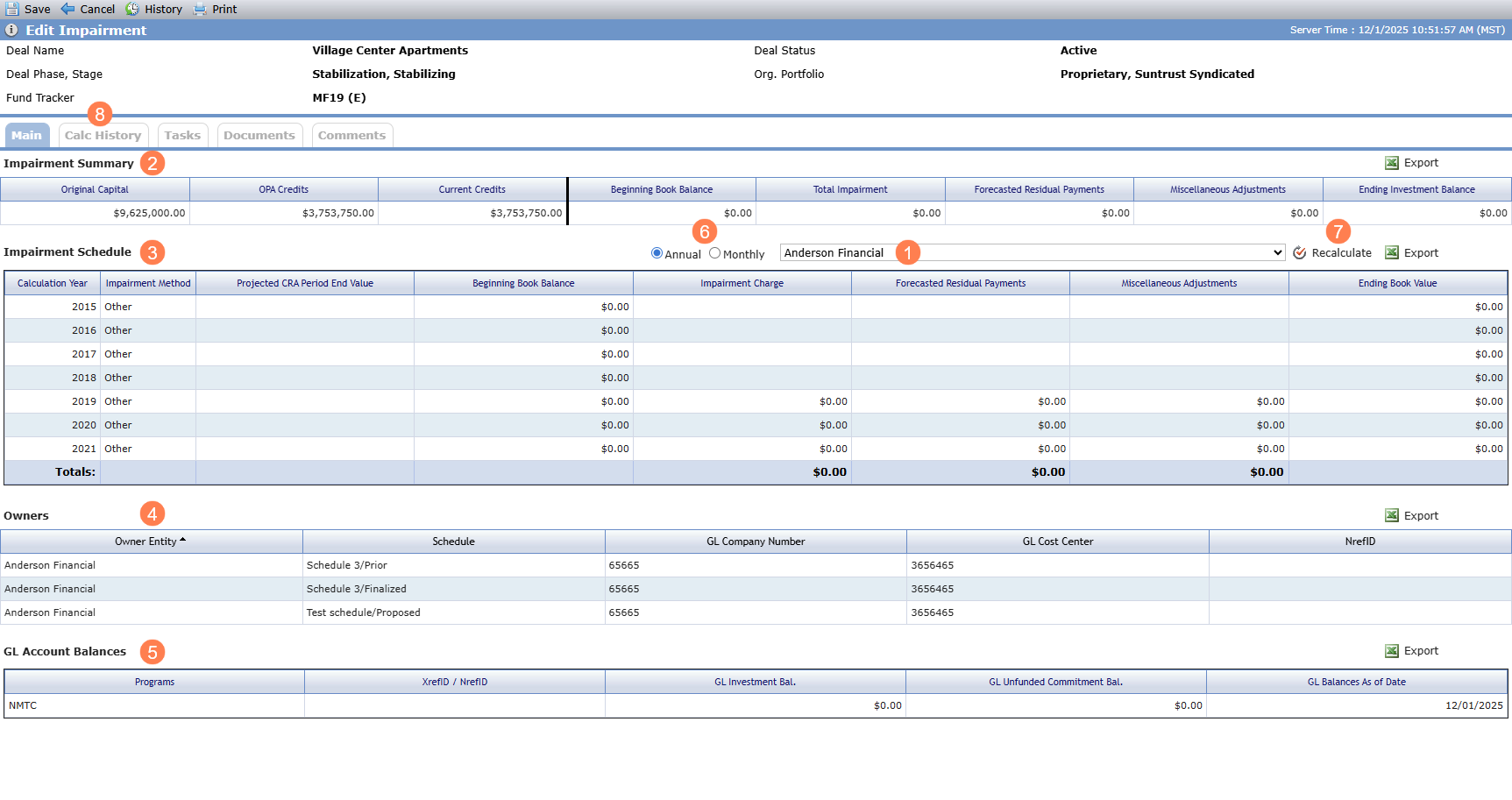Image resolution: width=1512 pixels, height=800 pixels.
Task: Export Owners table via Excel icon
Action: 1392,515
